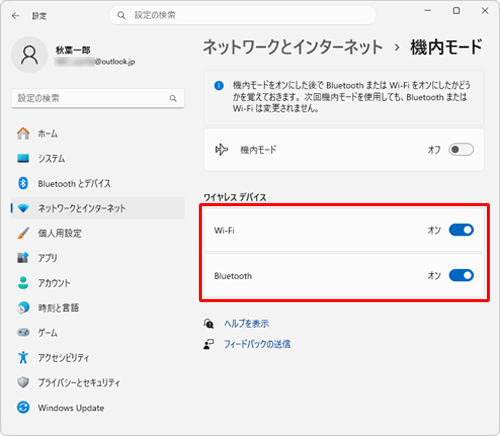Viewport: 500px width, 436px height.
Task: Click the blue info icon in the notice
Action: pyautogui.click(x=219, y=86)
